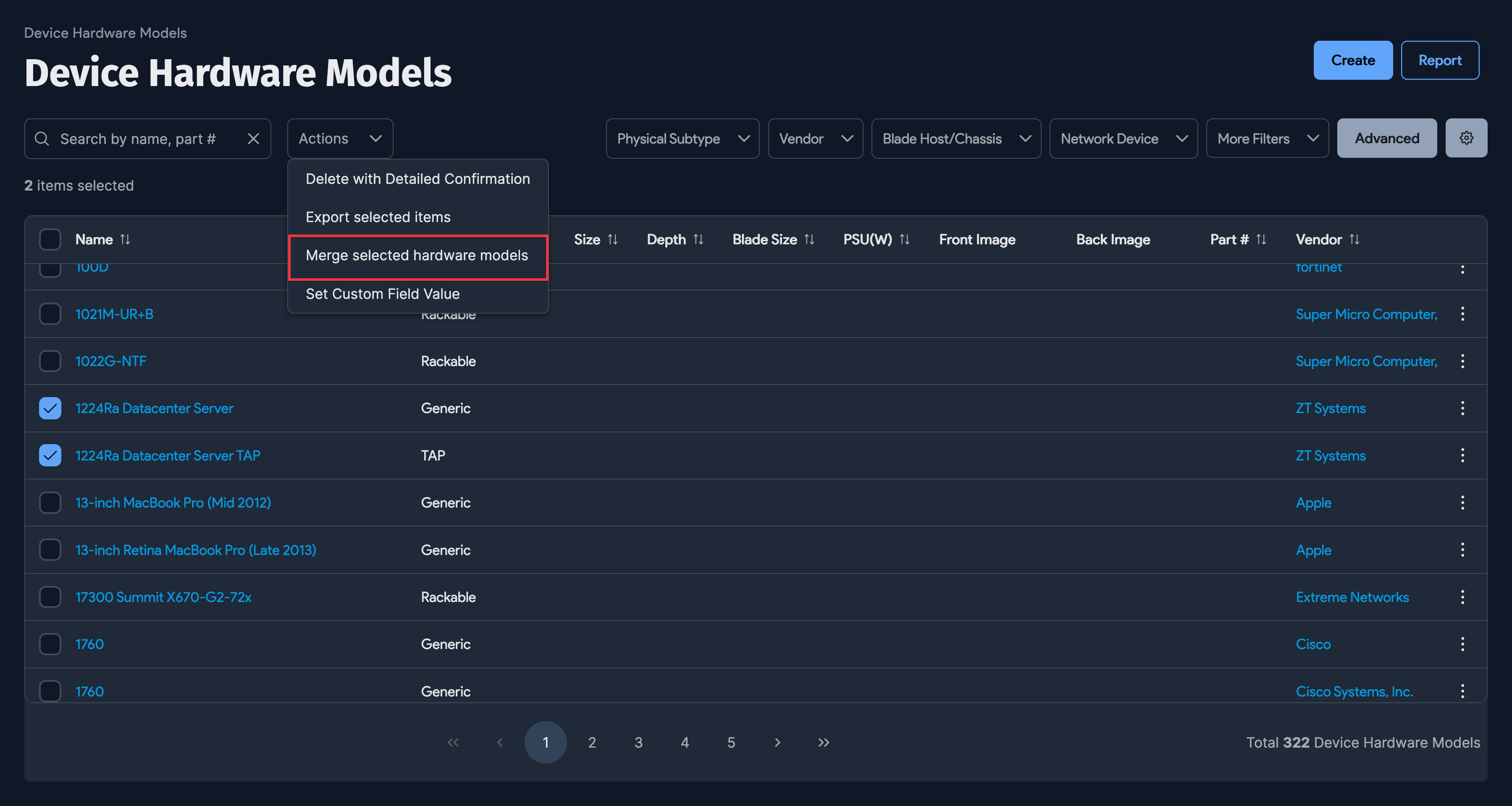Open the ZT Systems vendor link
Viewport: 1512px width, 806px height.
pyautogui.click(x=1330, y=408)
